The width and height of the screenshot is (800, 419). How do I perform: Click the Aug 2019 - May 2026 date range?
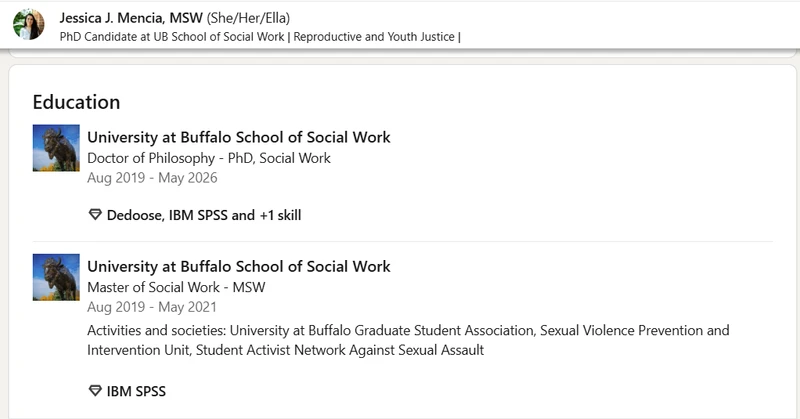(152, 178)
